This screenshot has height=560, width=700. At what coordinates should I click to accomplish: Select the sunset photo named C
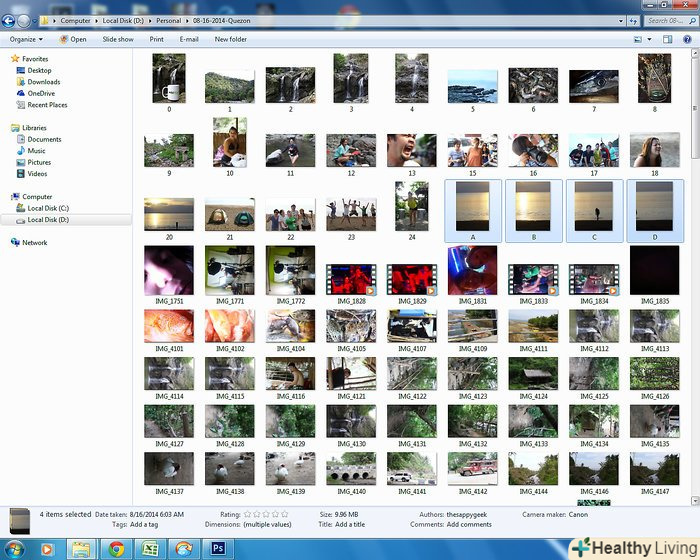(x=594, y=211)
